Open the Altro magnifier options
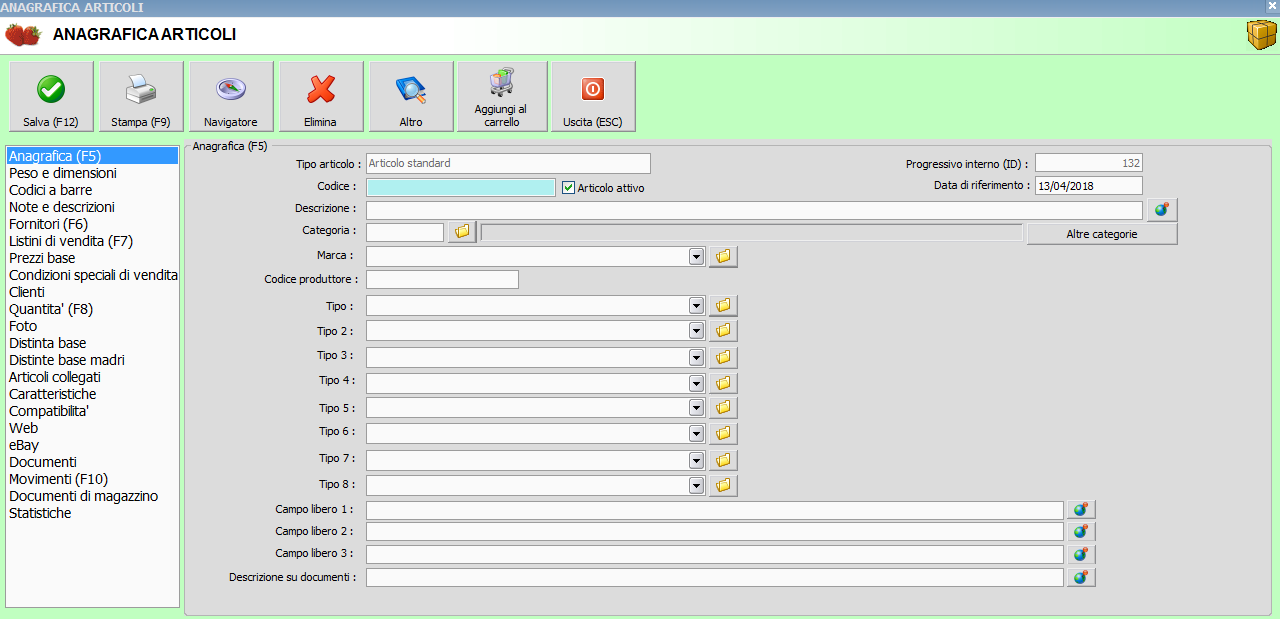This screenshot has height=619, width=1280. (x=411, y=96)
